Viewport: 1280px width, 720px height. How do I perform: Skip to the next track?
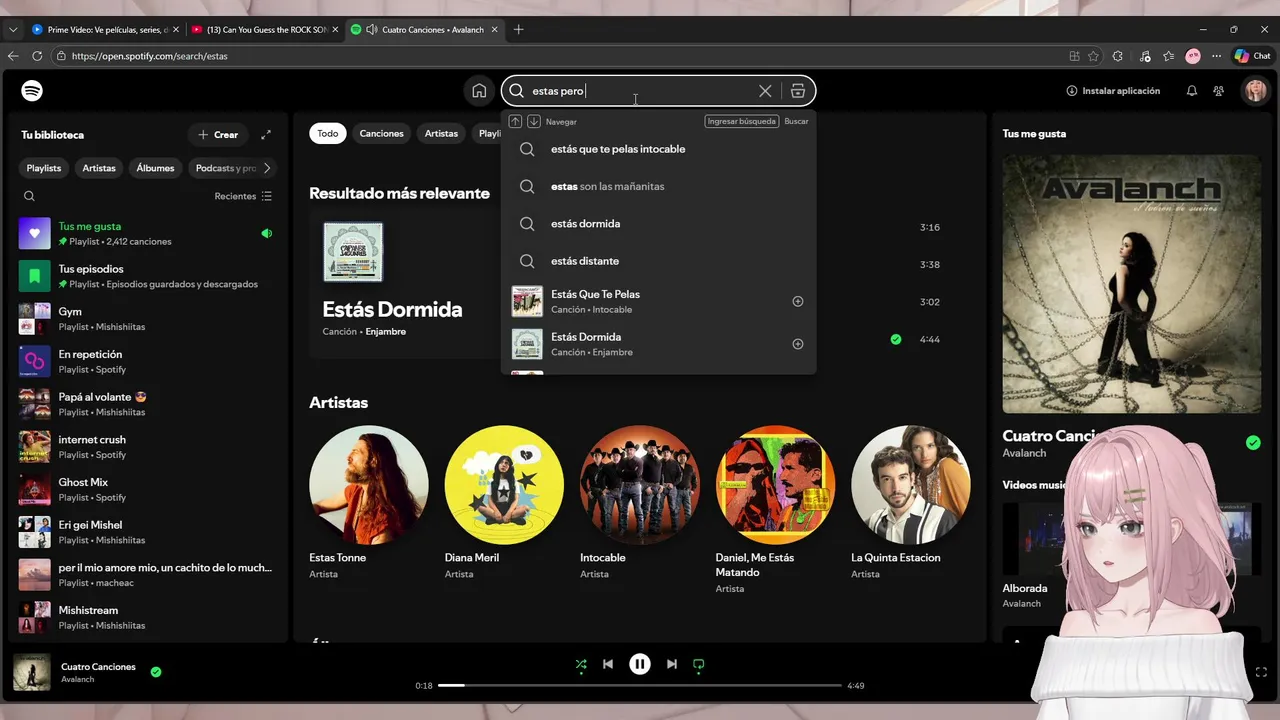tap(672, 664)
